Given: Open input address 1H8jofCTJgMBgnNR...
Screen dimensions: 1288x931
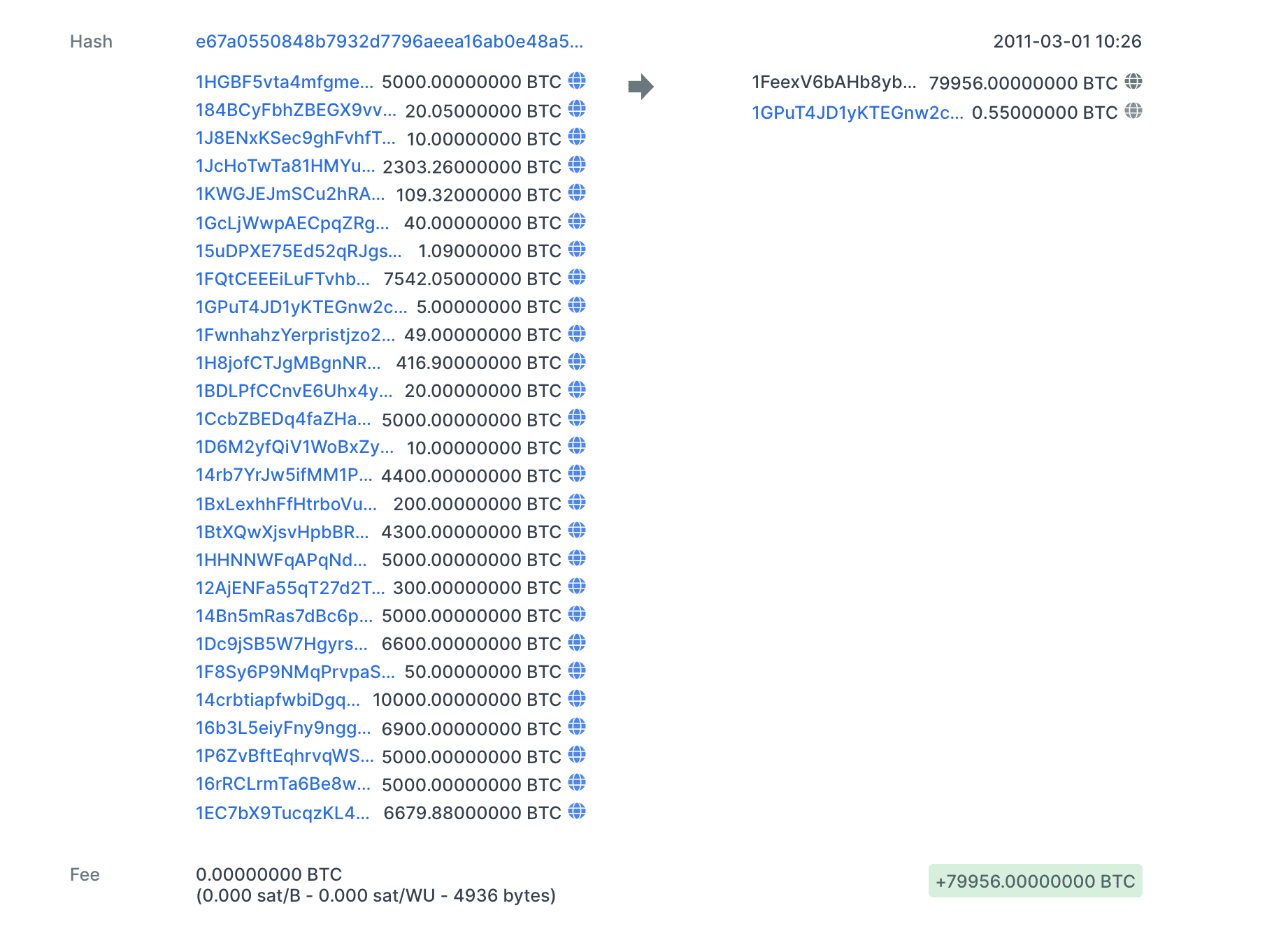Looking at the screenshot, I should (x=288, y=363).
